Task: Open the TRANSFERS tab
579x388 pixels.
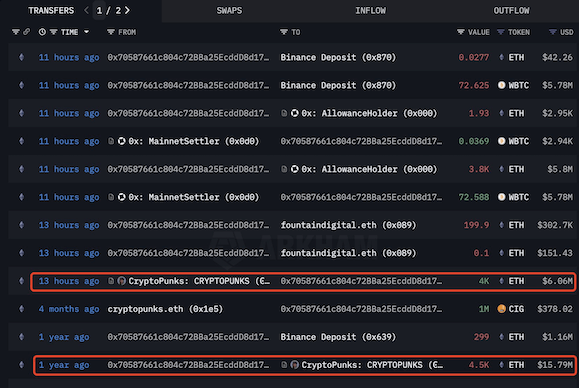Action: click(51, 10)
